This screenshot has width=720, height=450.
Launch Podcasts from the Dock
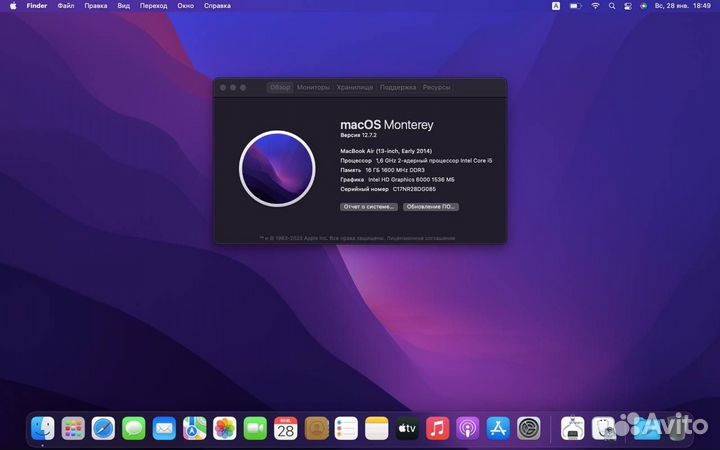tap(467, 428)
